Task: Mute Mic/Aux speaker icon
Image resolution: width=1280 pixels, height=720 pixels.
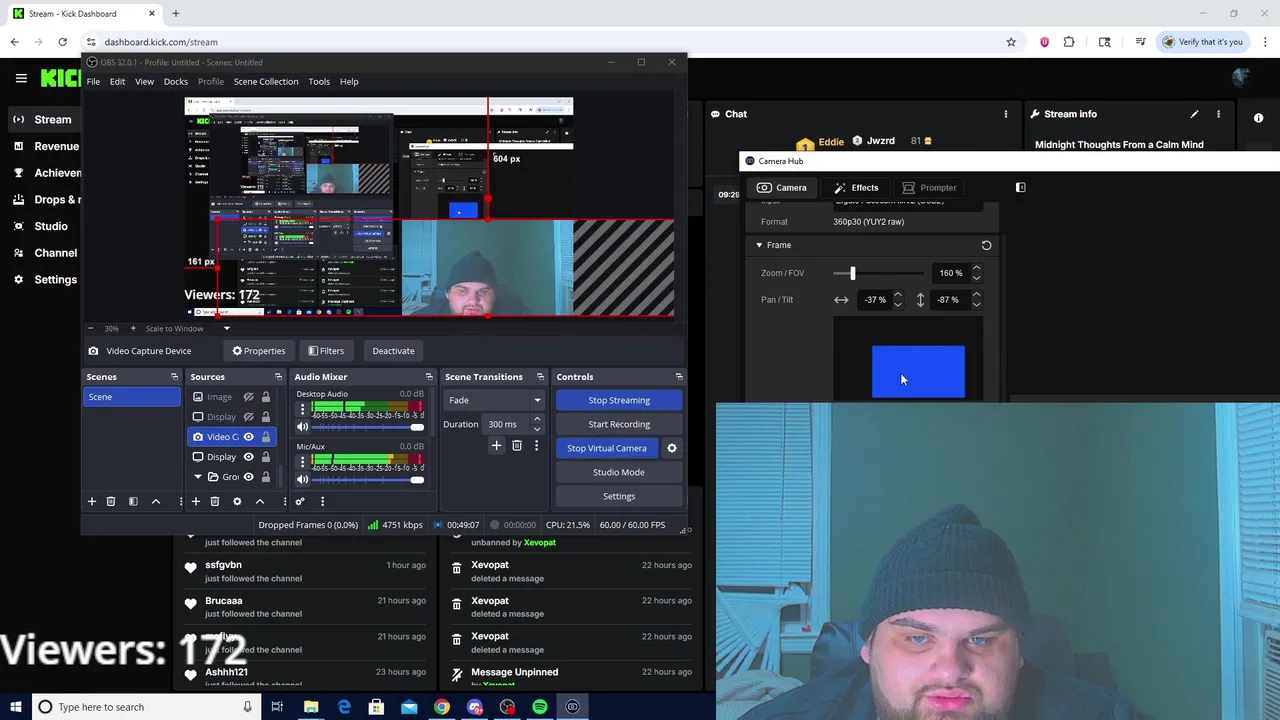Action: click(303, 479)
